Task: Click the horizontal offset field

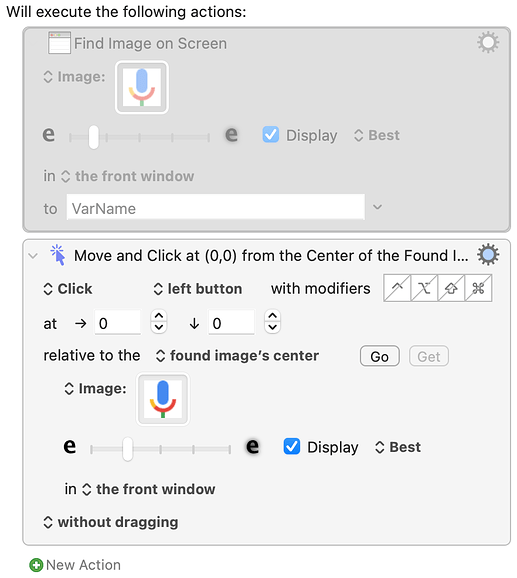Action: pyautogui.click(x=118, y=323)
